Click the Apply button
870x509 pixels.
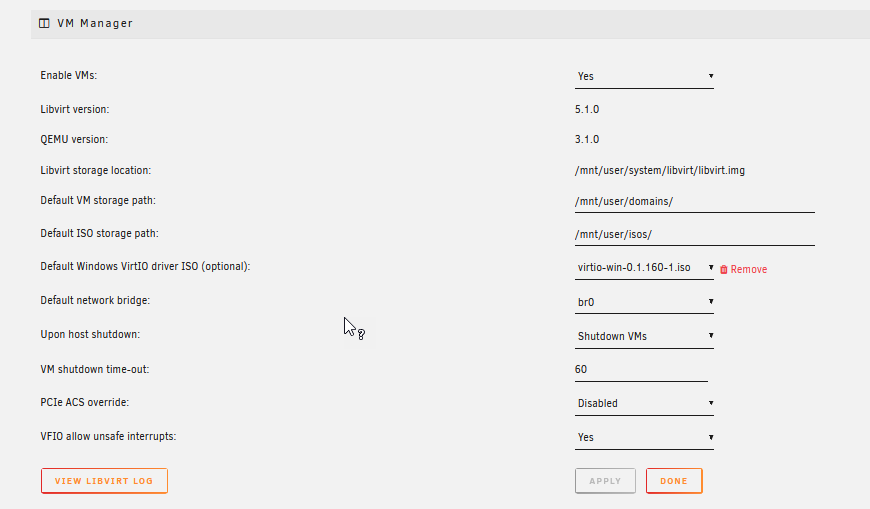(605, 481)
